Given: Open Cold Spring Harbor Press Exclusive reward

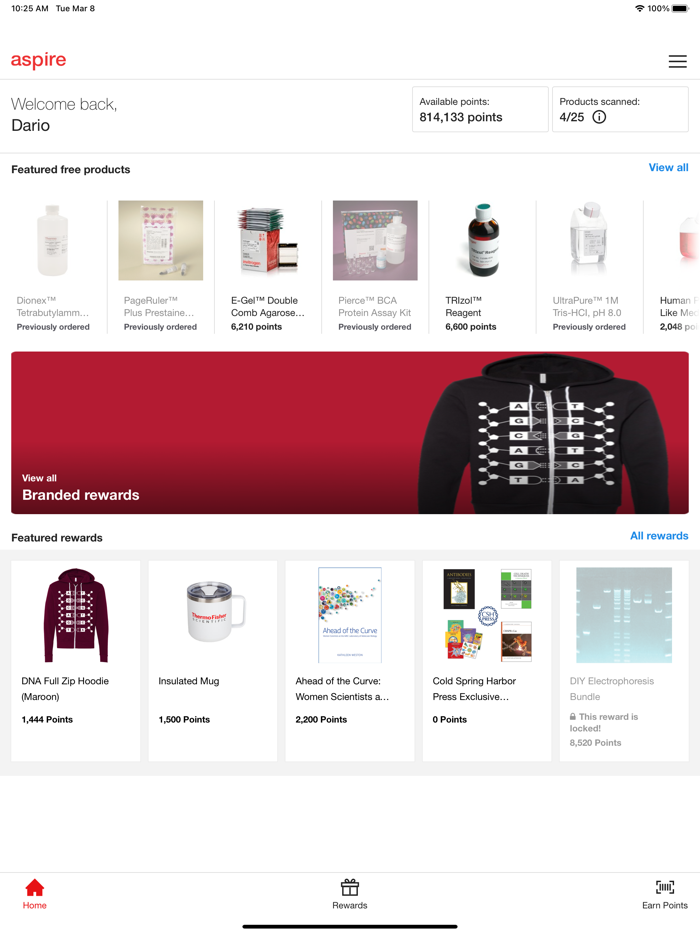Looking at the screenshot, I should [x=487, y=661].
